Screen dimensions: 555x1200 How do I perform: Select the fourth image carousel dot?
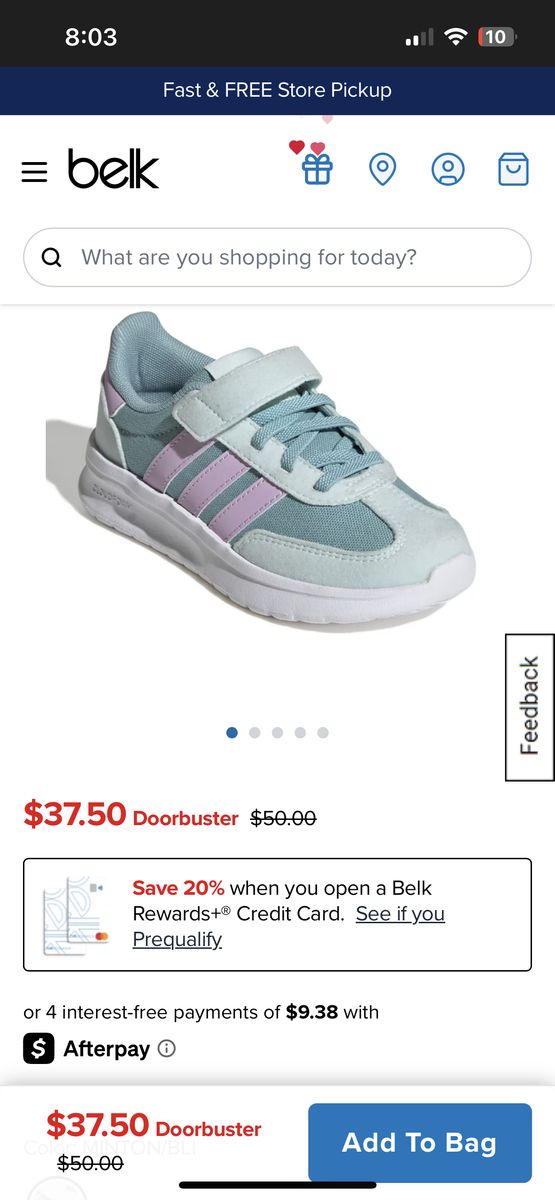300,732
